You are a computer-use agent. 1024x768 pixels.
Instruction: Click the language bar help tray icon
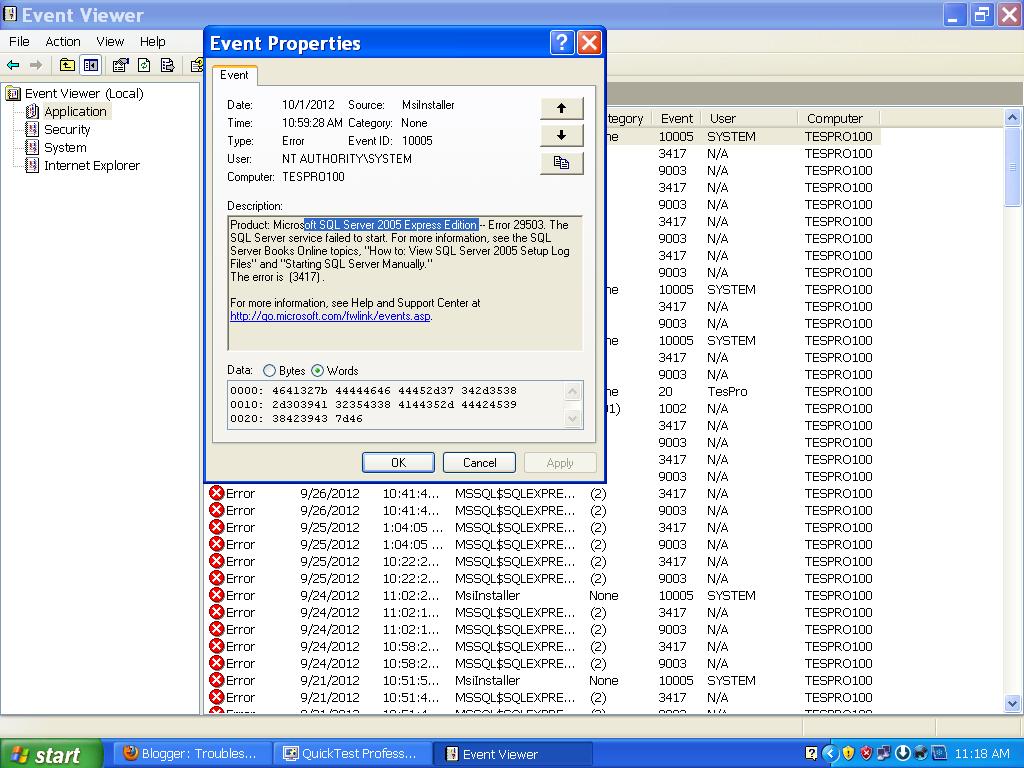[811, 753]
